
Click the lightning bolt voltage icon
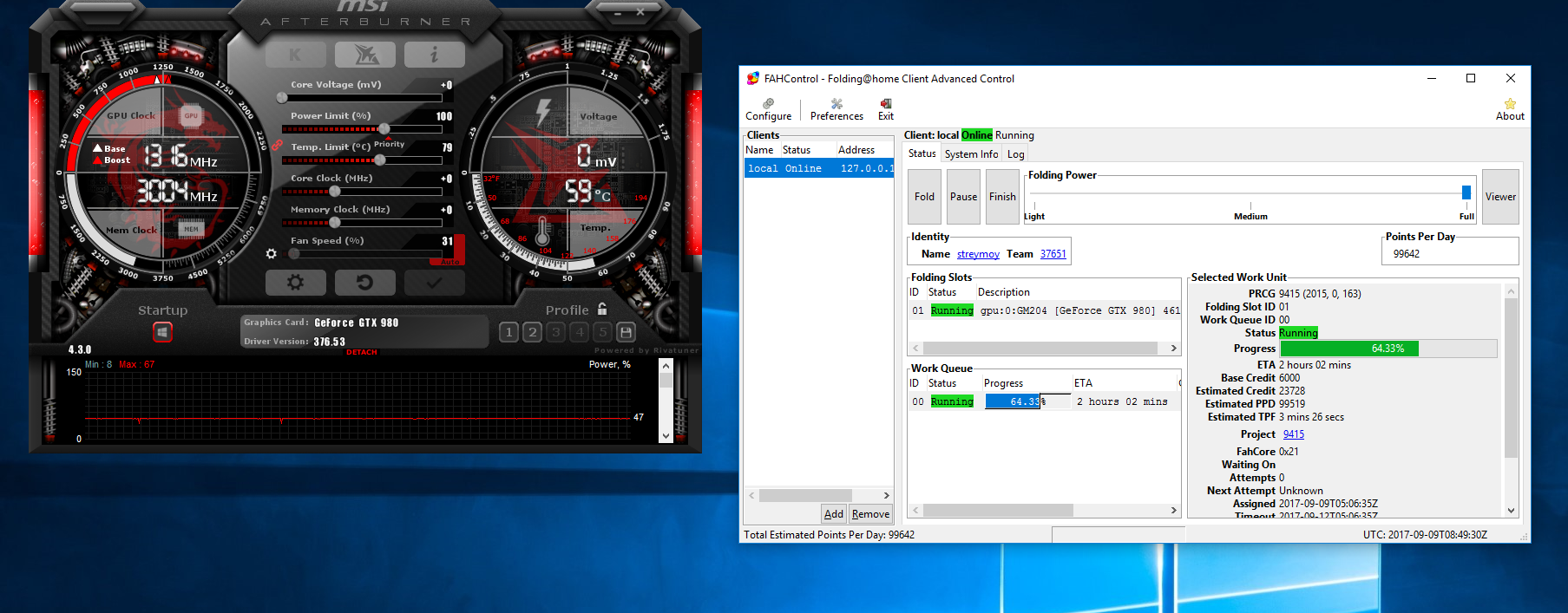(543, 113)
